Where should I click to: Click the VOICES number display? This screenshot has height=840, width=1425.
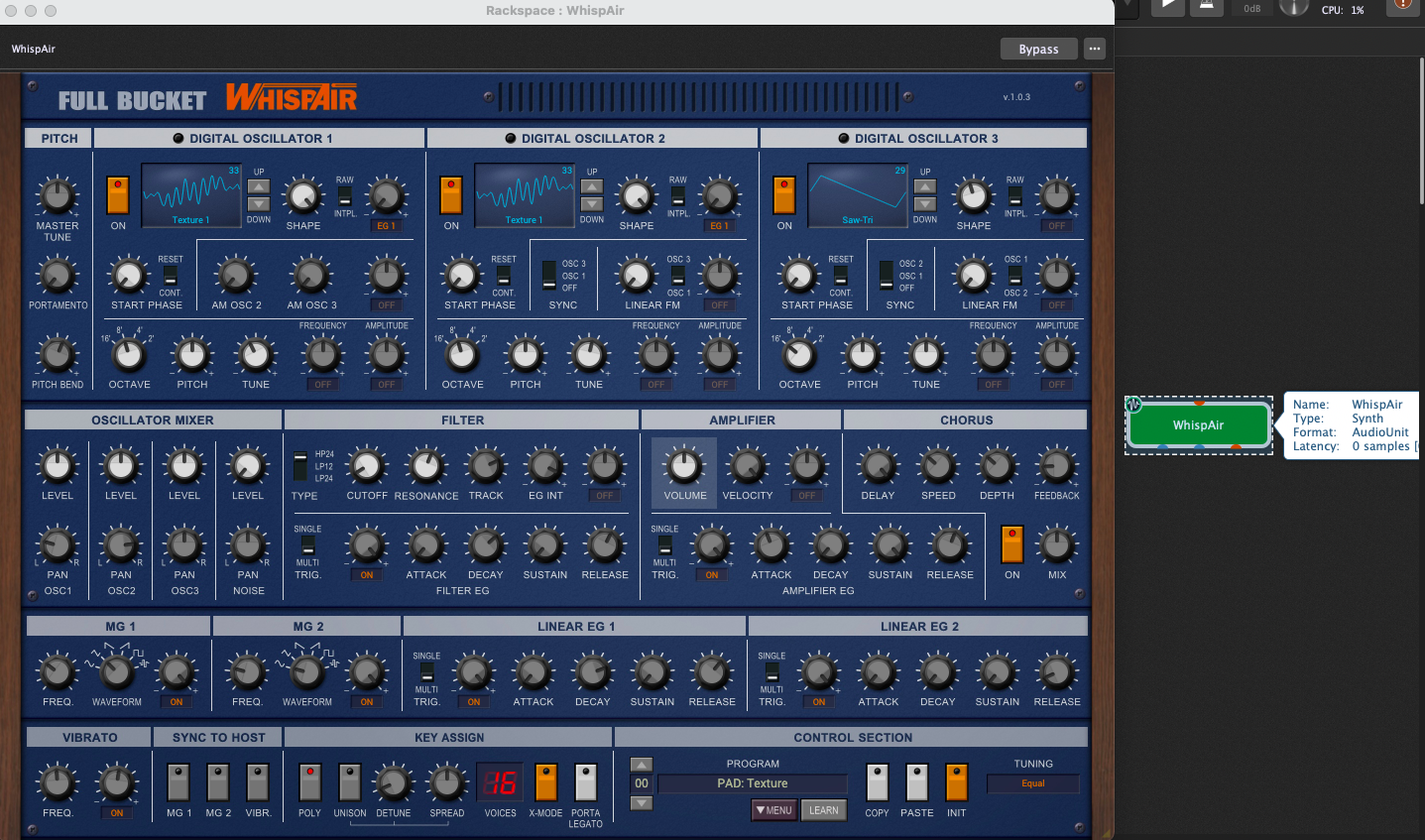click(x=500, y=783)
